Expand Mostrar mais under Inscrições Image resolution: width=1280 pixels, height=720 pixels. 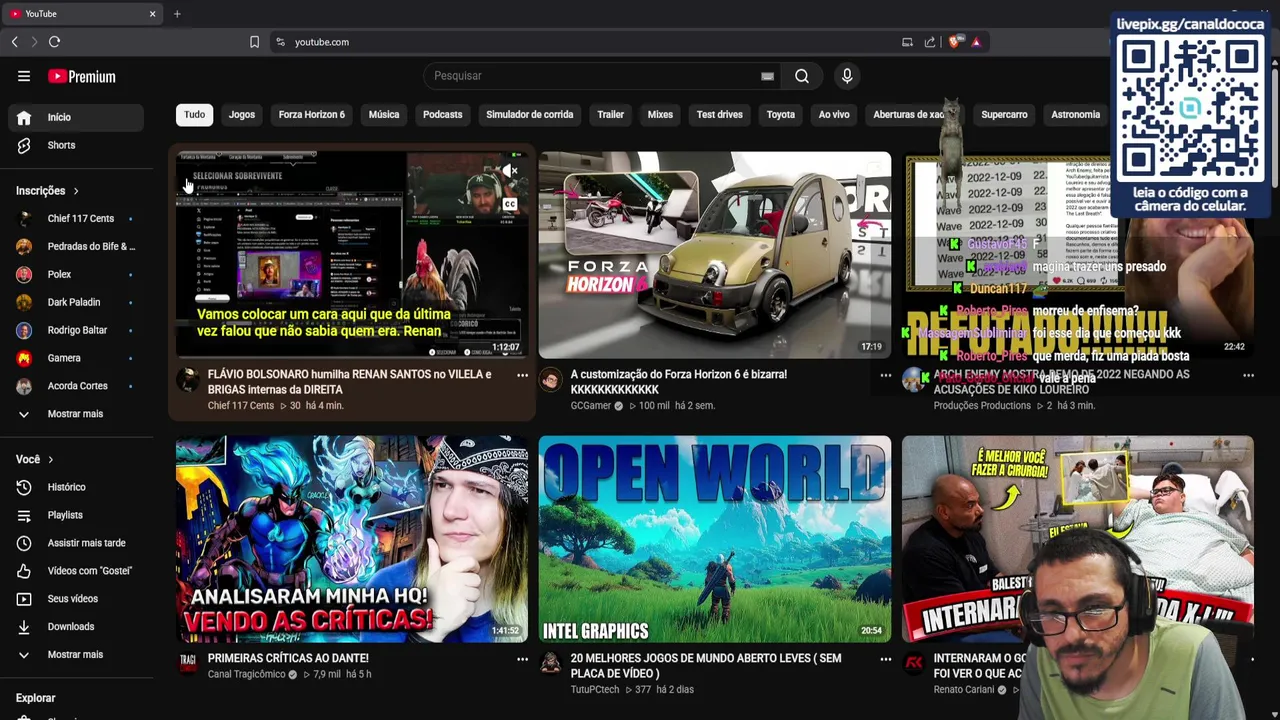pos(76,414)
